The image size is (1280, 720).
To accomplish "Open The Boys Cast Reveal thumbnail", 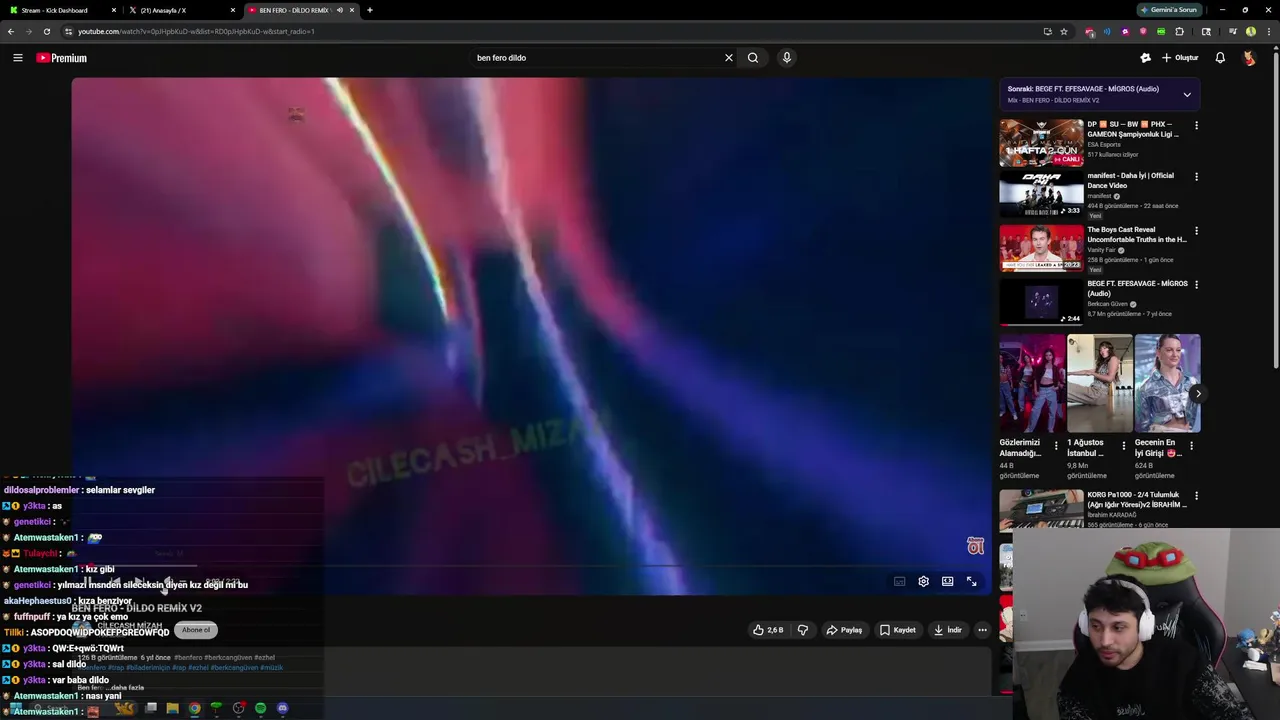I will tap(1041, 248).
